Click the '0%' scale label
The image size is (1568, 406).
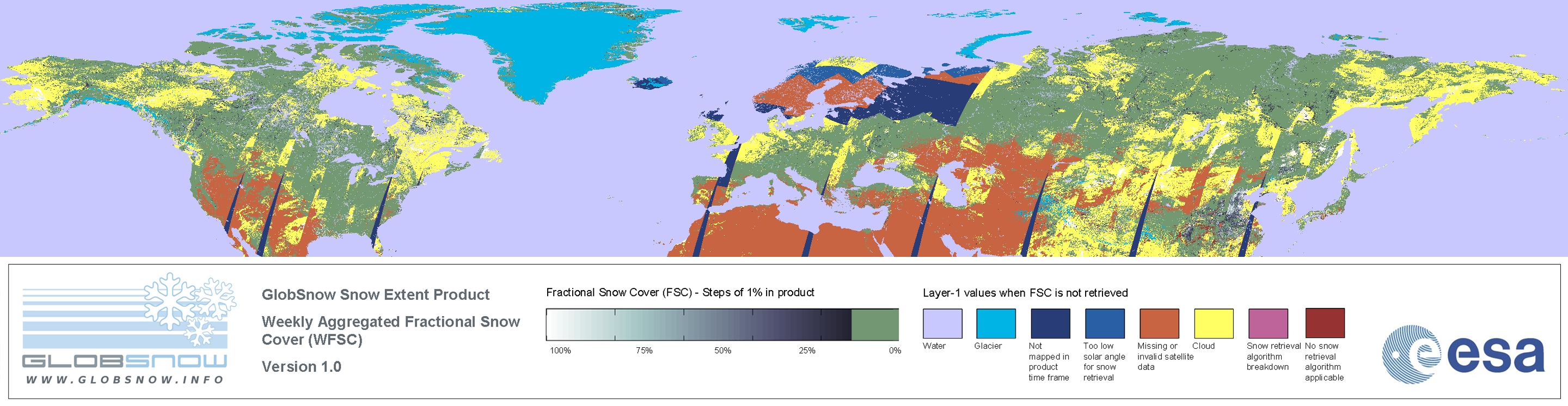[x=895, y=350]
